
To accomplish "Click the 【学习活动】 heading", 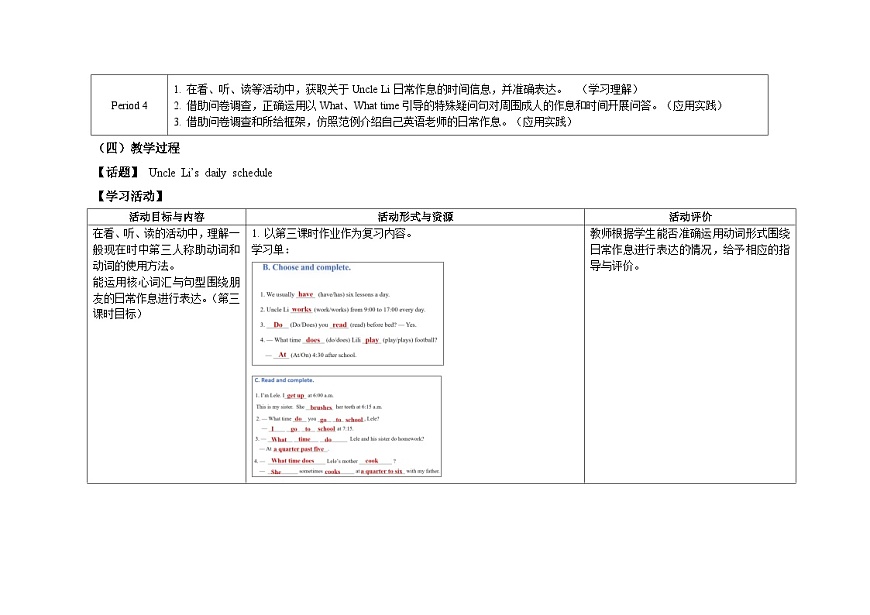I will 130,196.
